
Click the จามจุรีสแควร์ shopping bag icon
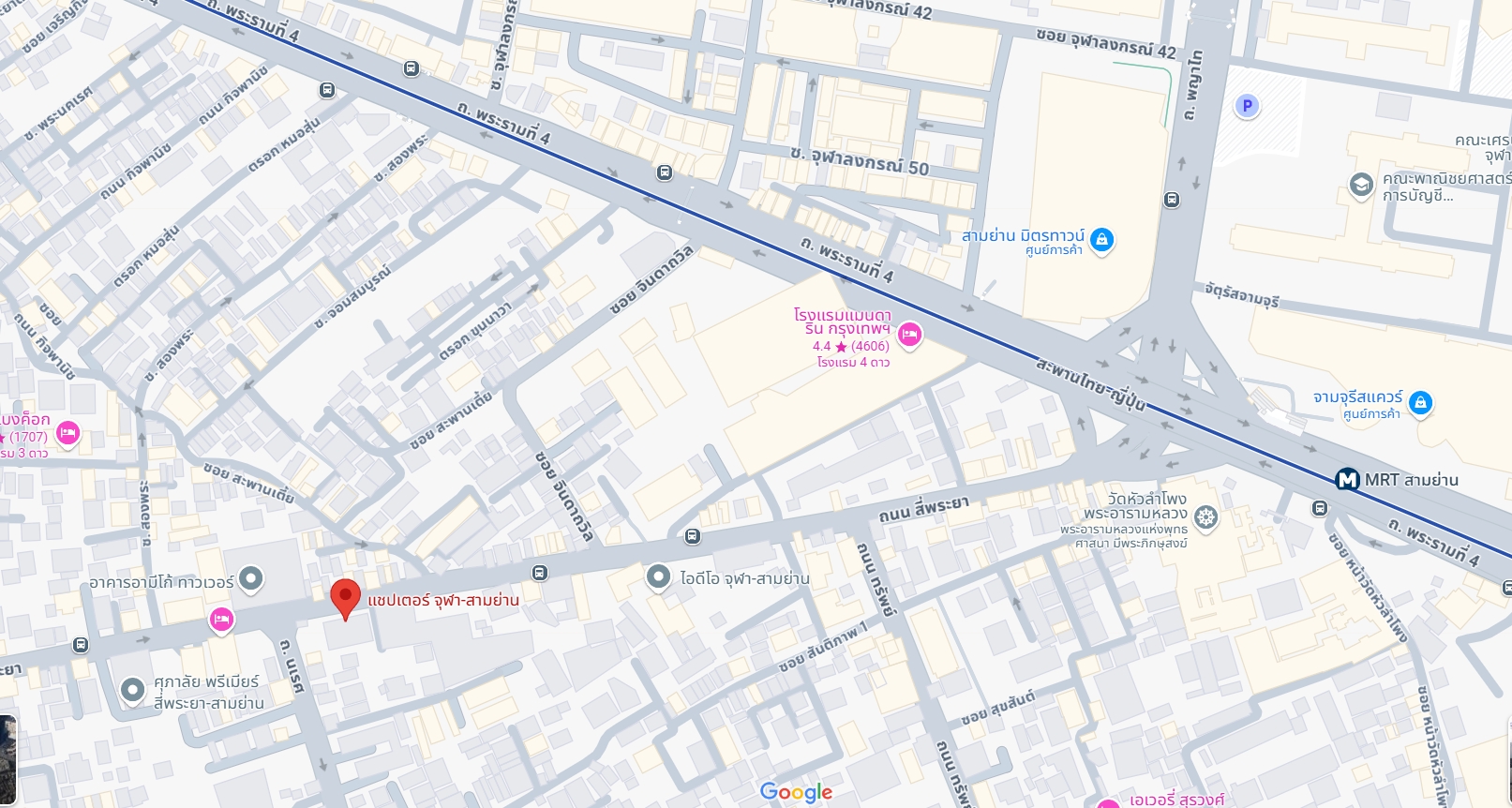[1420, 403]
